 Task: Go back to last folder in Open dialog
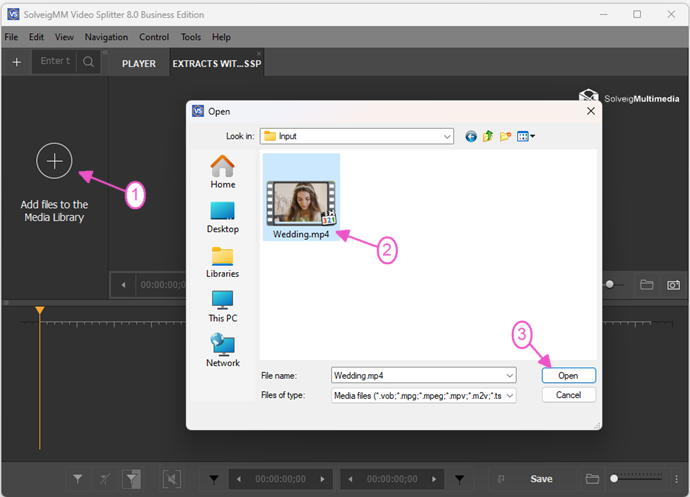pyautogui.click(x=470, y=136)
